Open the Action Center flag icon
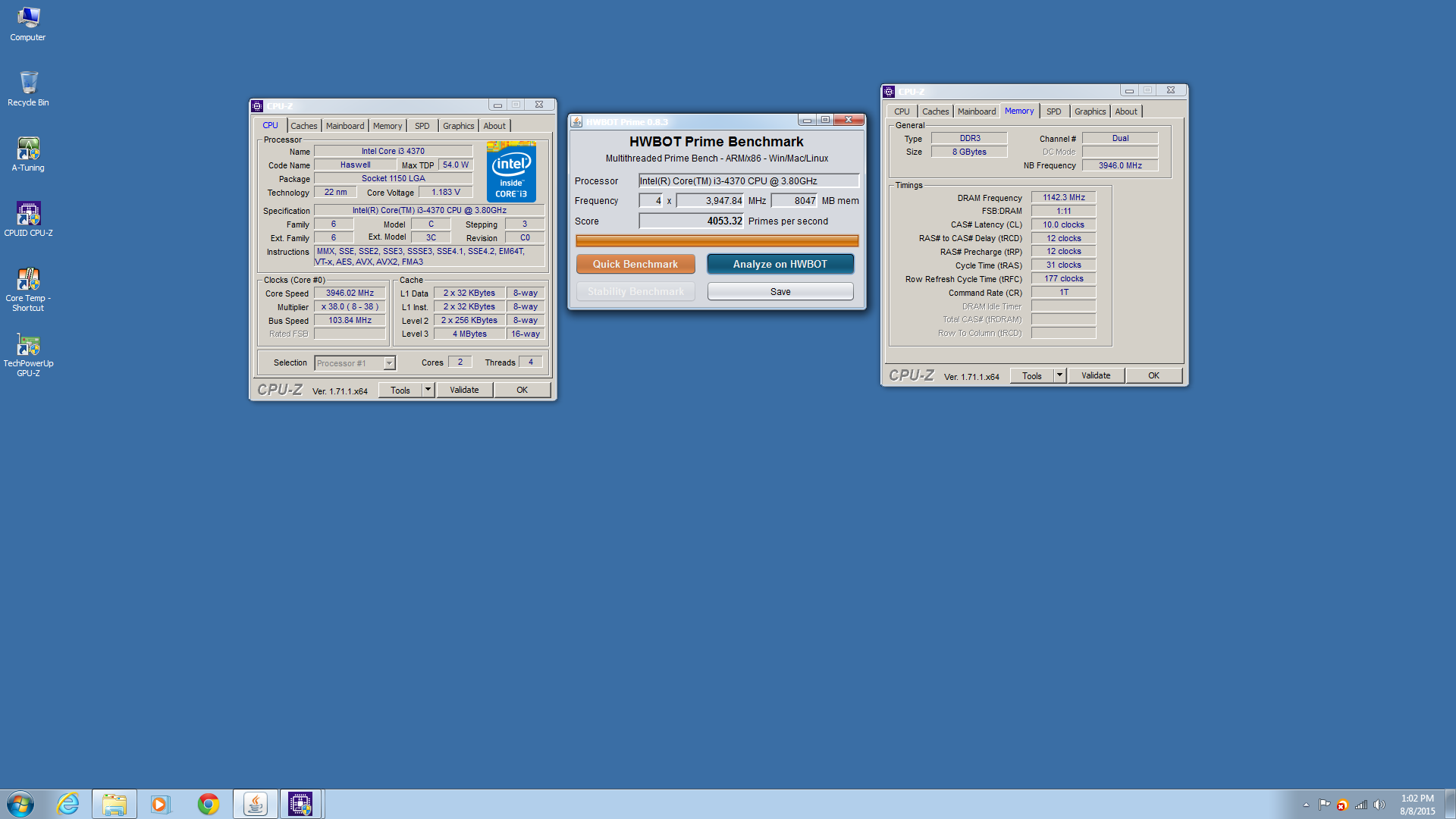 1324,805
